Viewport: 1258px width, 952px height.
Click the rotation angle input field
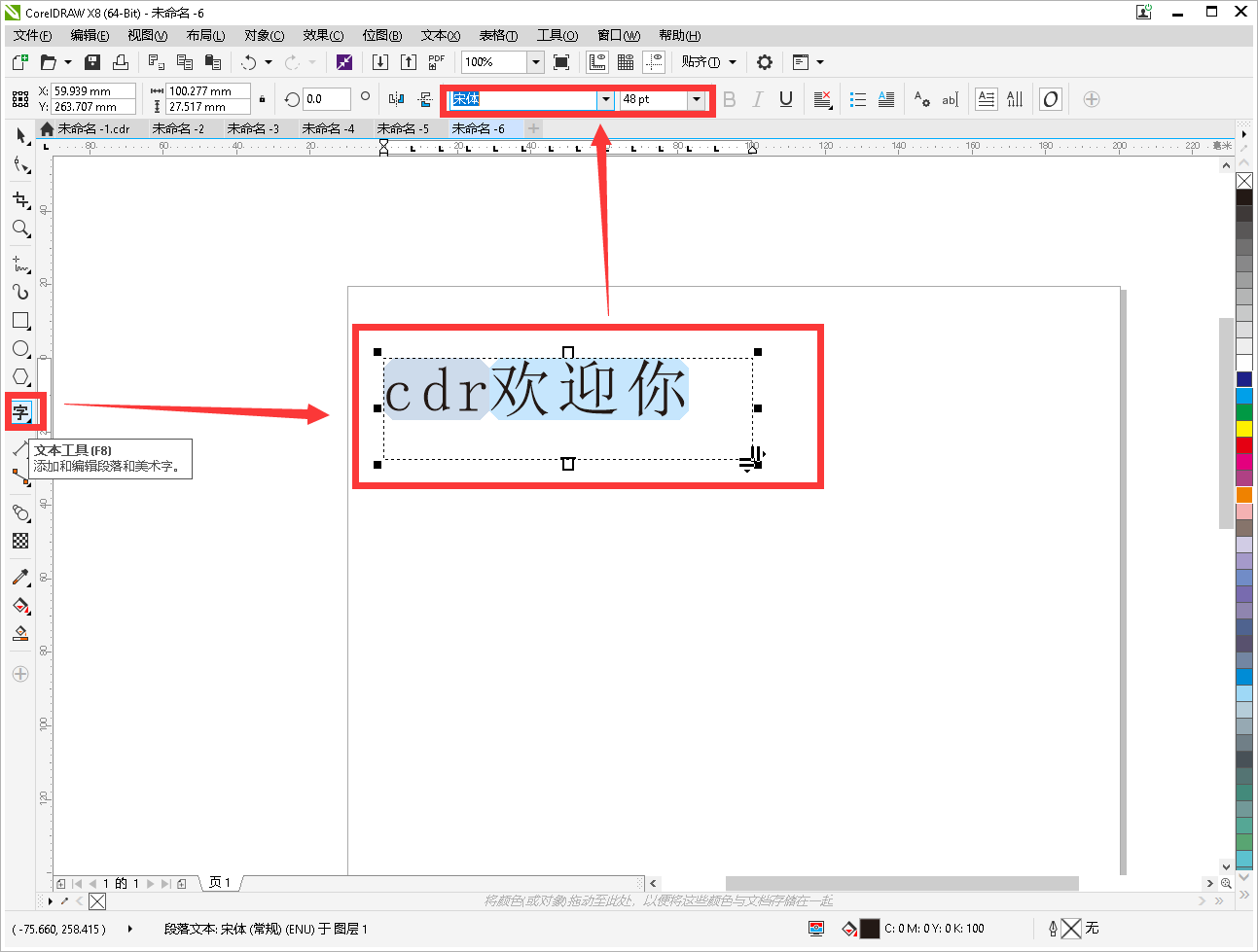tap(326, 99)
